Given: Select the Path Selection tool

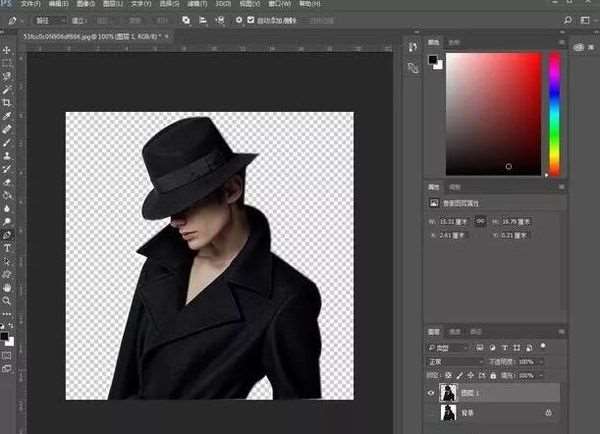Looking at the screenshot, I should click(7, 261).
